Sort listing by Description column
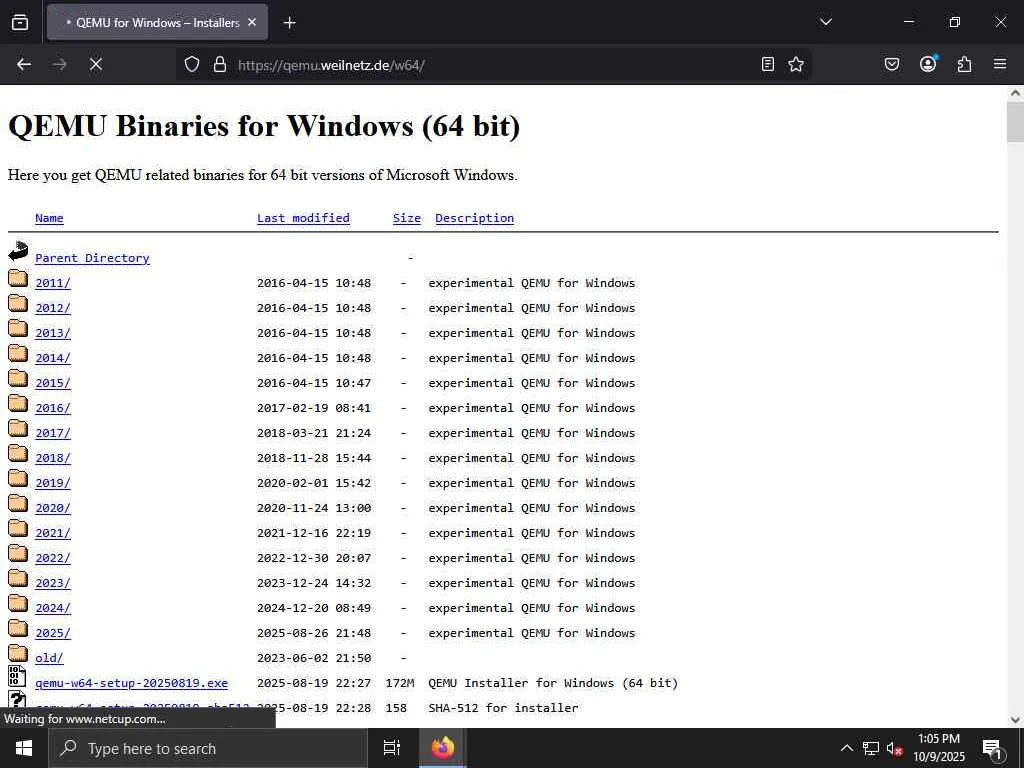This screenshot has height=768, width=1024. point(475,218)
